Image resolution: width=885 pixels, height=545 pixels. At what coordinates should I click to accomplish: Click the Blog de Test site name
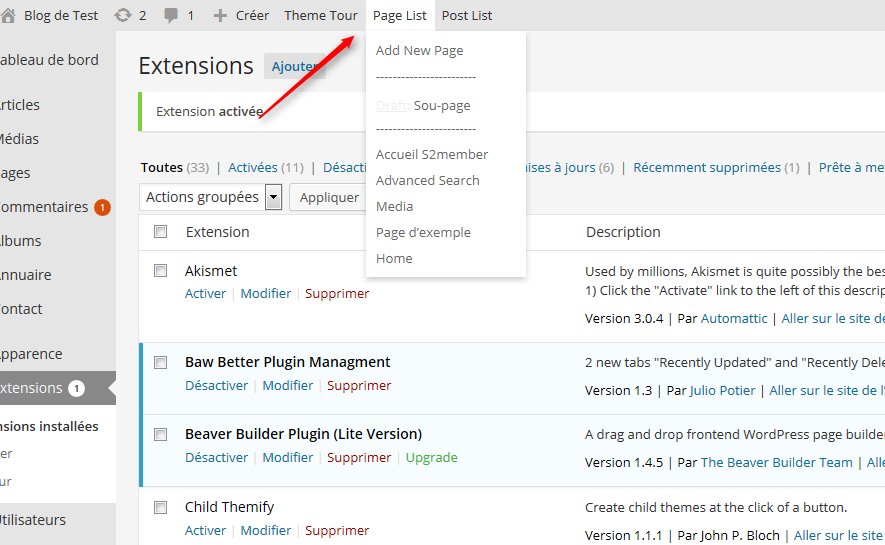tap(61, 16)
